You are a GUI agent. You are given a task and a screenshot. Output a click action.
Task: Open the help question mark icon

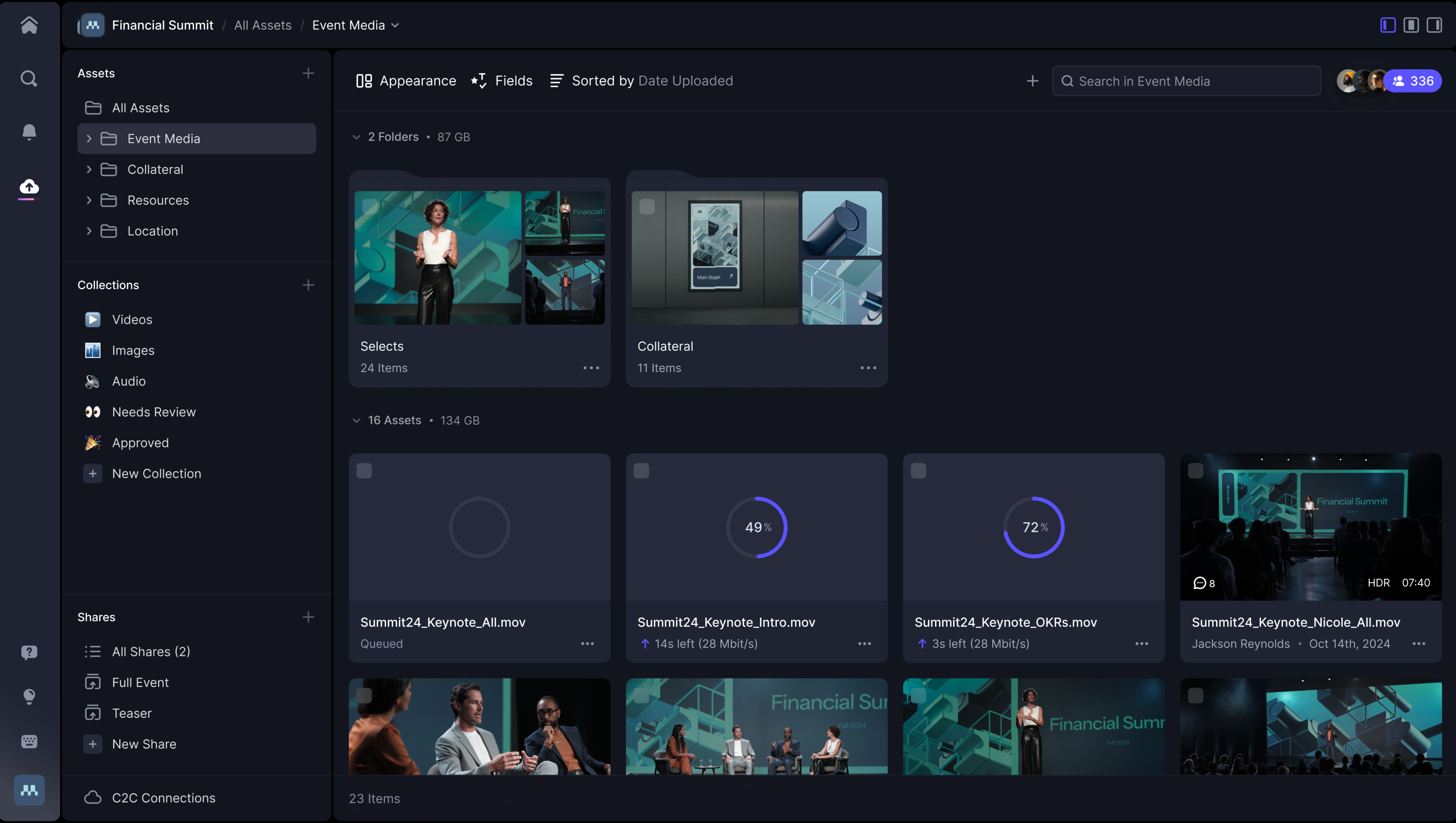(29, 652)
